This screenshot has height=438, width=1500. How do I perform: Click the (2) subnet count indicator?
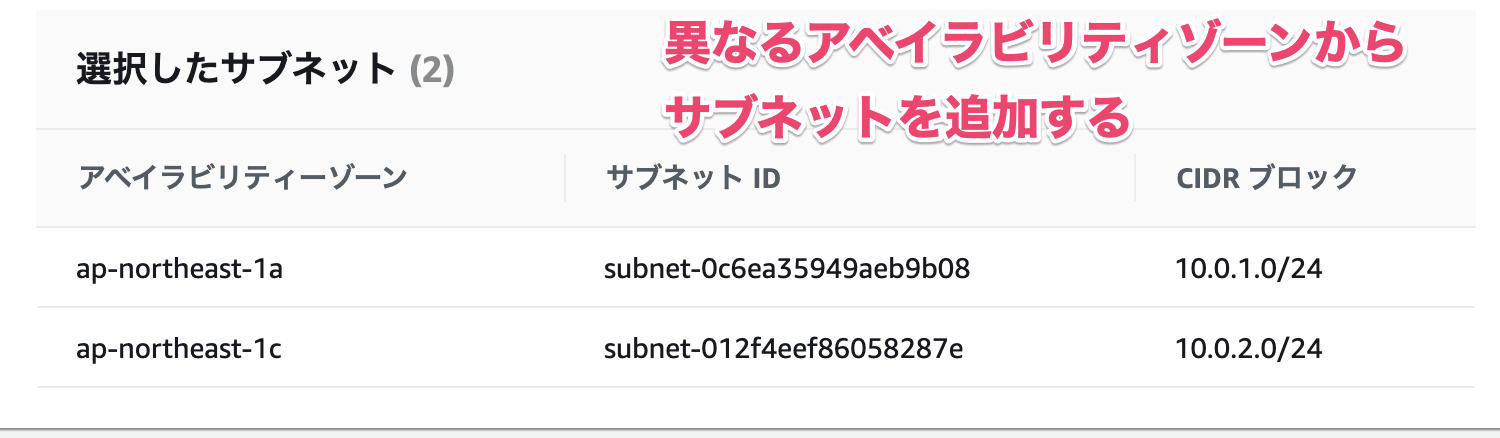(432, 70)
